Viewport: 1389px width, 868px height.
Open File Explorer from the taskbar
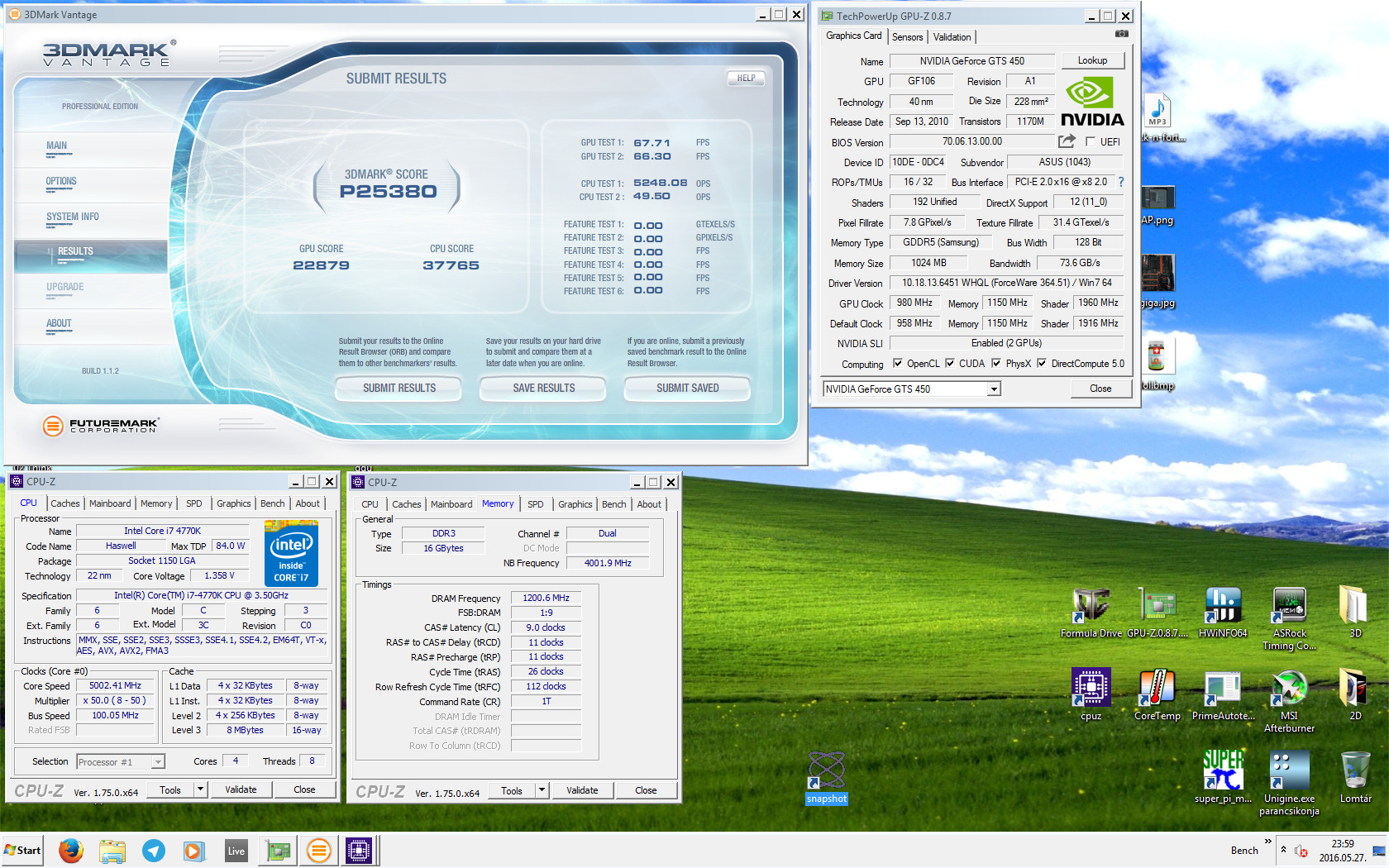(112, 850)
